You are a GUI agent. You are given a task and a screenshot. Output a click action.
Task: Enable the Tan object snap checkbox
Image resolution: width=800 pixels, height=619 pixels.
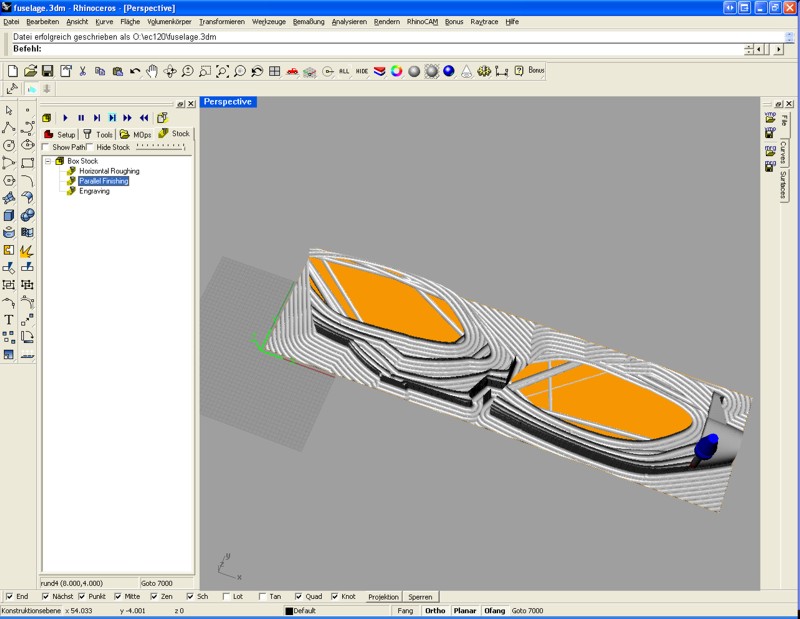(262, 596)
